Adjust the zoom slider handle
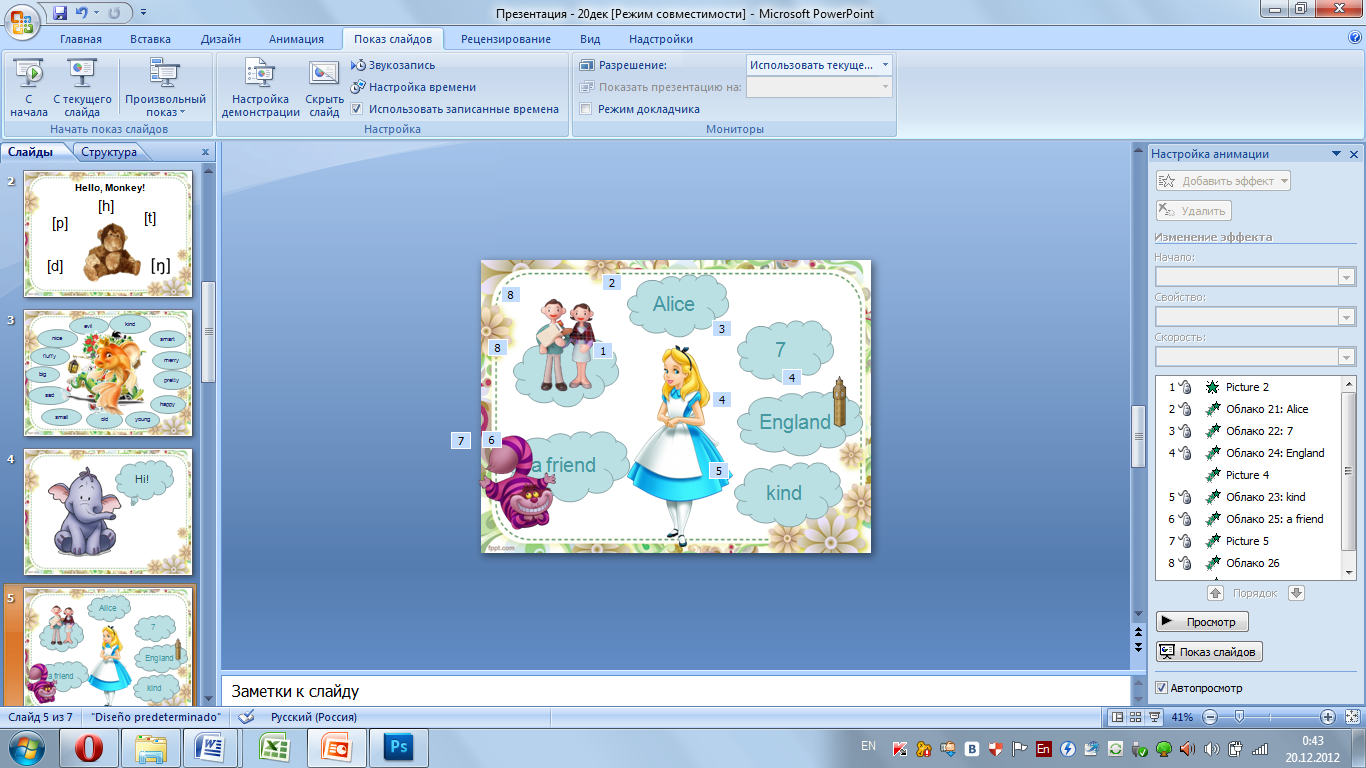This screenshot has height=768, width=1366. 1240,717
